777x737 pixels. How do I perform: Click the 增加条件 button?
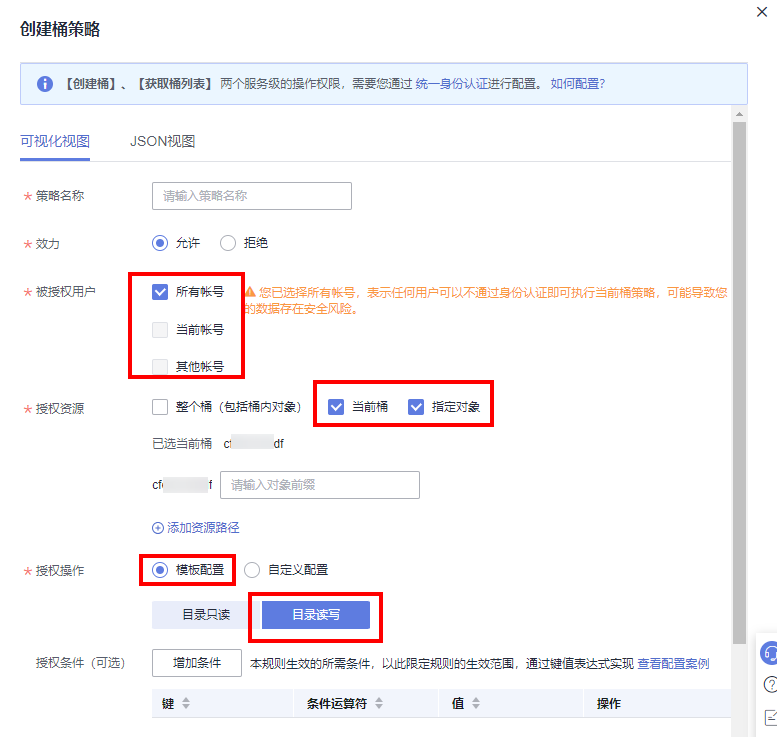click(197, 663)
